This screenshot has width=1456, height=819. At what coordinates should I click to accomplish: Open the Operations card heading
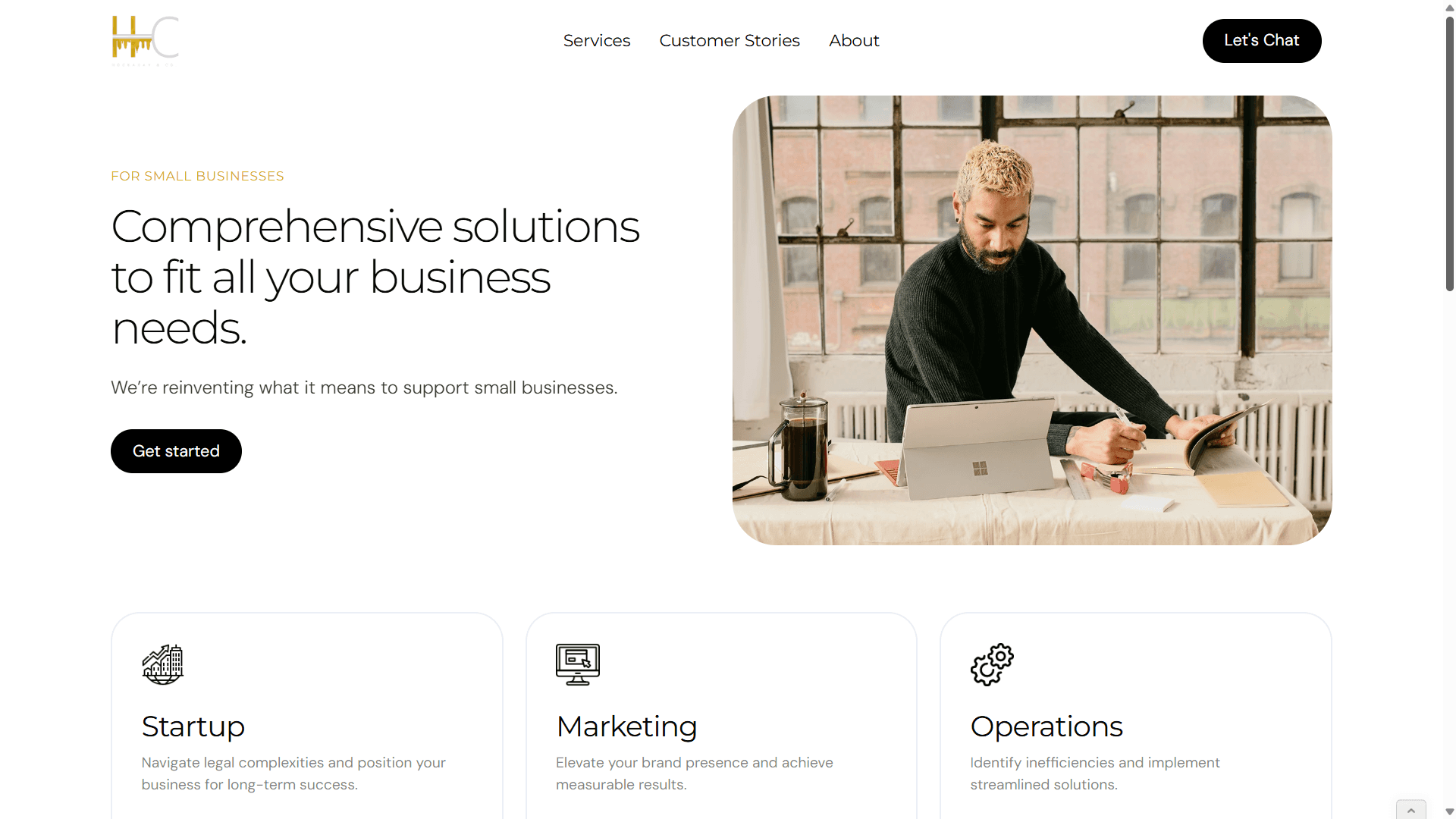[x=1046, y=726]
